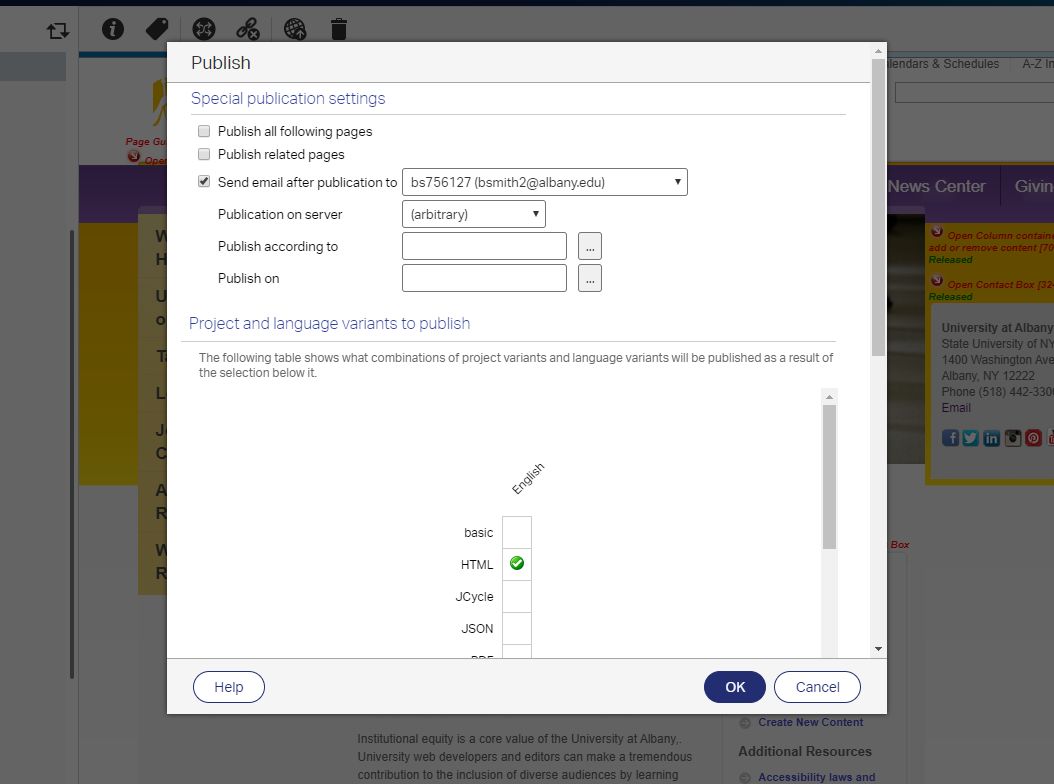The image size is (1054, 784).
Task: Click the Publish on date field
Action: point(484,278)
